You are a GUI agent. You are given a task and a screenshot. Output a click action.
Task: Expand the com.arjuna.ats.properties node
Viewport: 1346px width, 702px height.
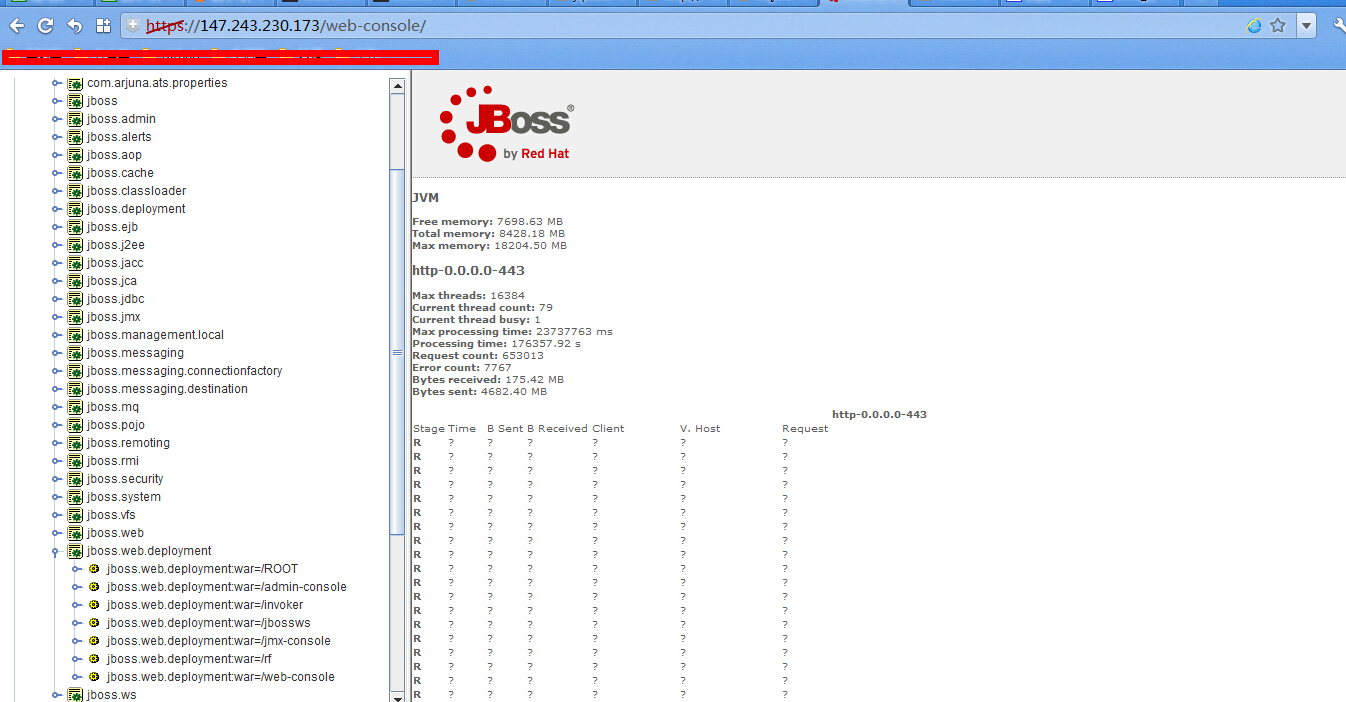tap(57, 83)
